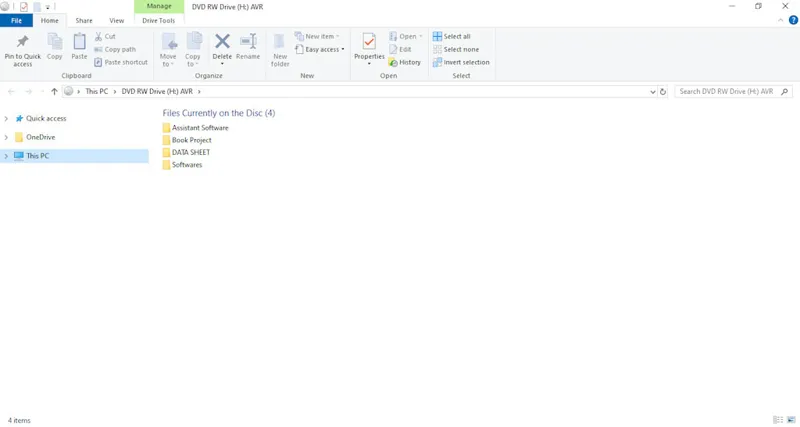This screenshot has width=800, height=427.
Task: Switch to details view in status bar
Action: [778, 420]
